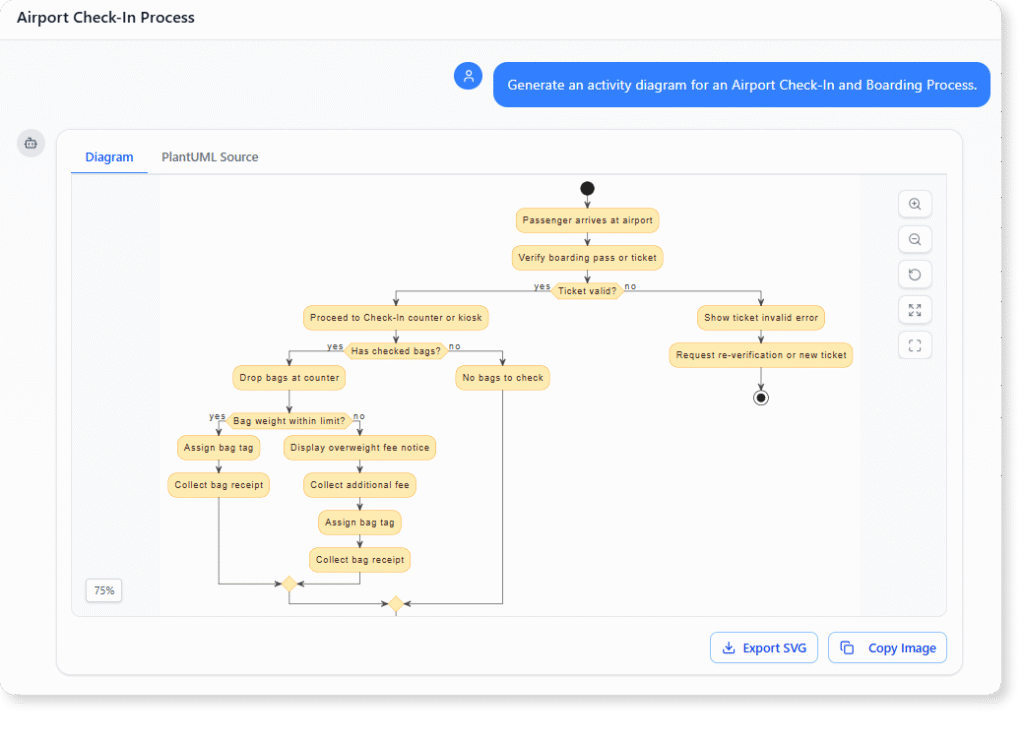This screenshot has width=1024, height=739.
Task: Click the 75% zoom level indicator
Action: [103, 590]
